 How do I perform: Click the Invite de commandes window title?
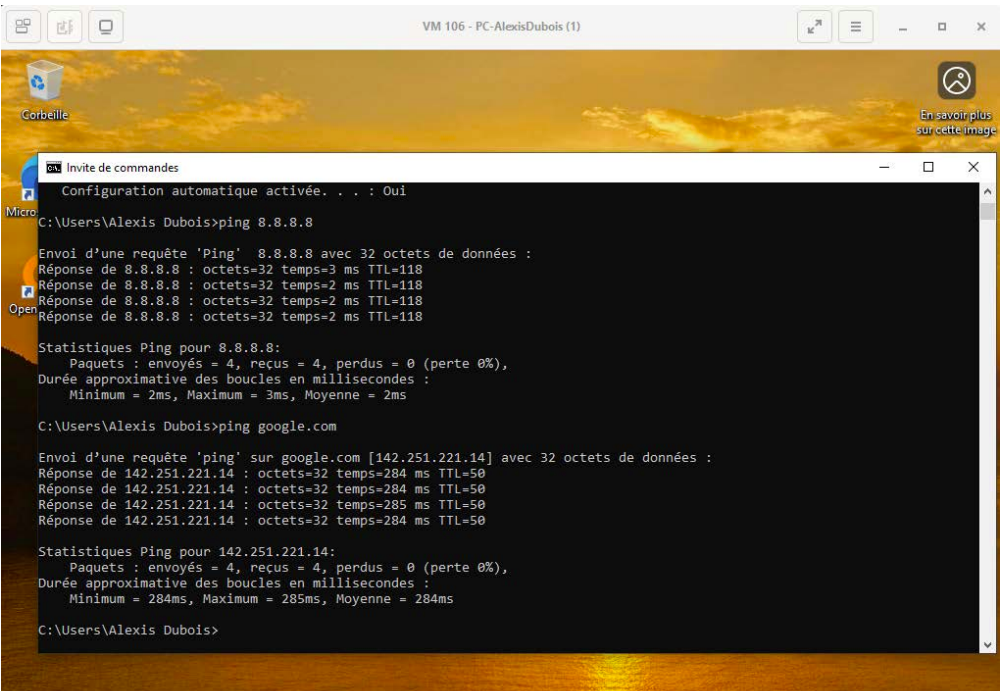pyautogui.click(x=122, y=168)
